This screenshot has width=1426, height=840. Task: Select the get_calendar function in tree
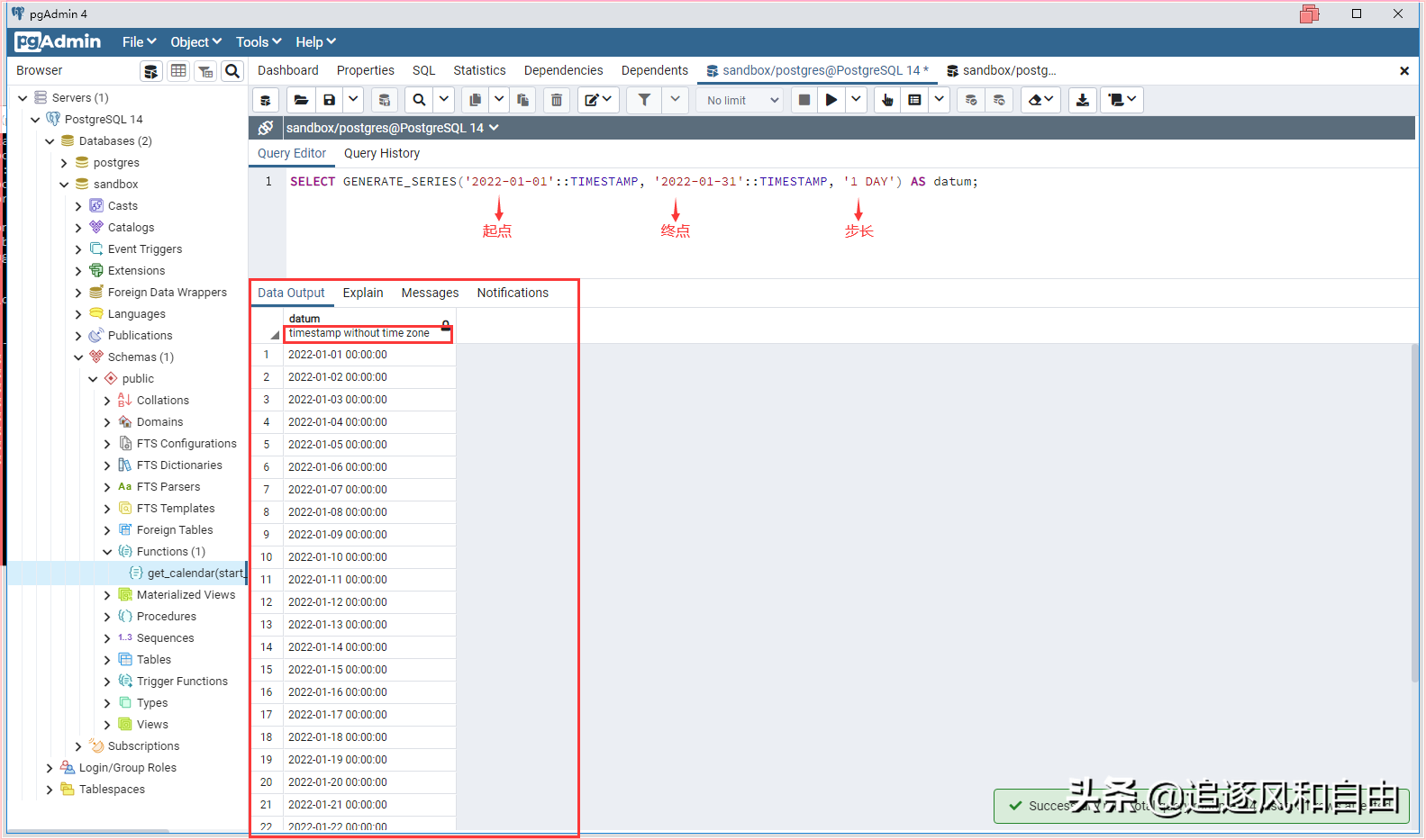[195, 574]
